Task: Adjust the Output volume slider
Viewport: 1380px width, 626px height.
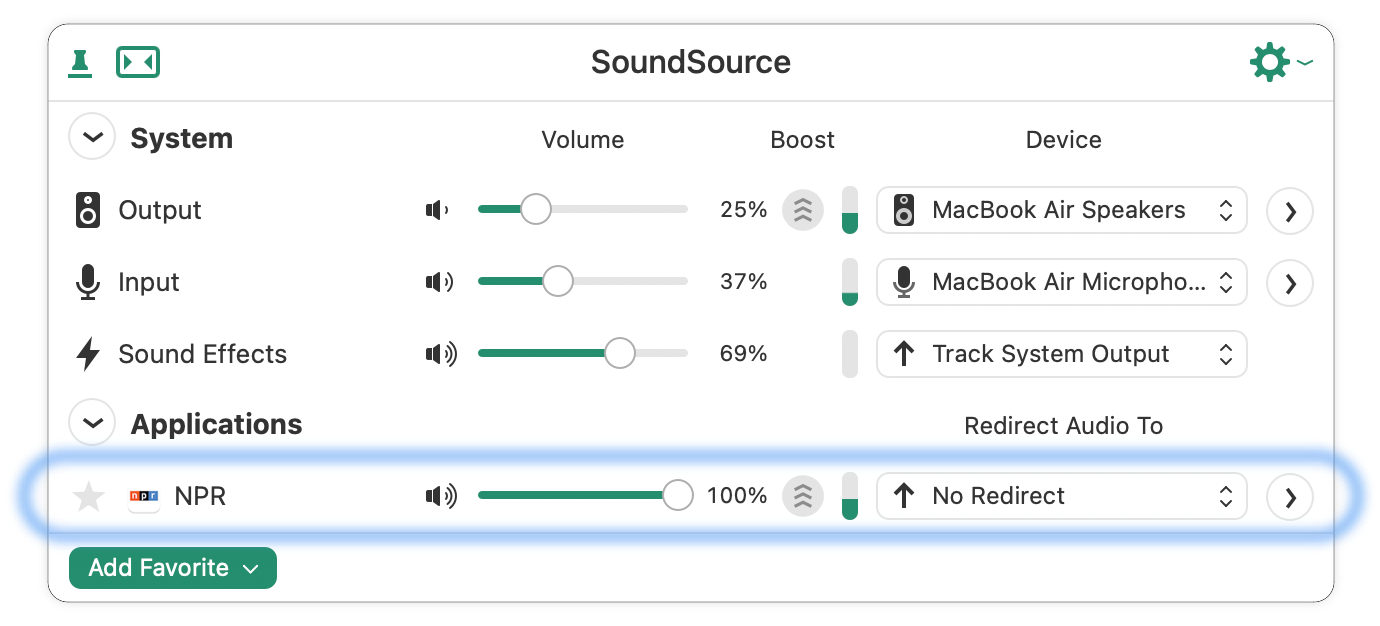Action: (x=583, y=209)
